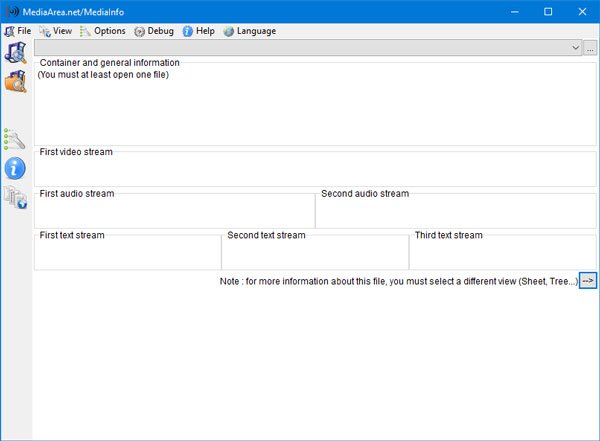The height and width of the screenshot is (441, 600).
Task: Click the 'Third text stream' label
Action: [449, 235]
